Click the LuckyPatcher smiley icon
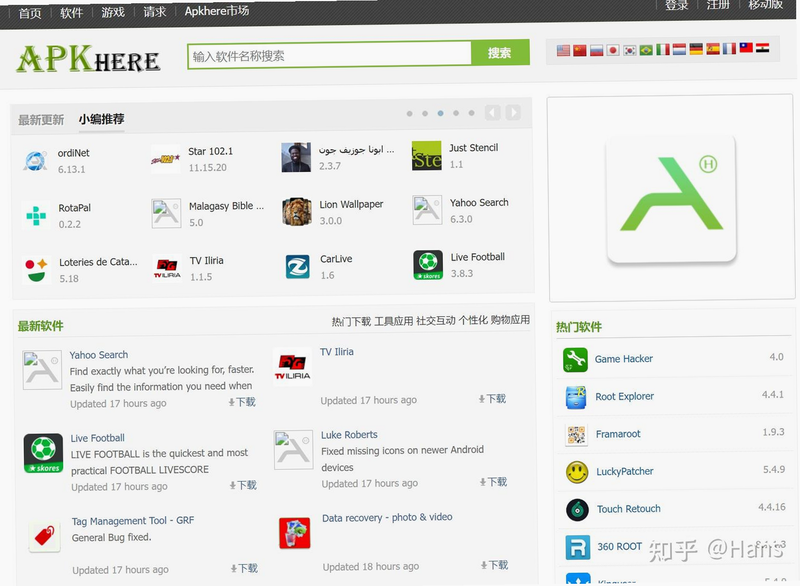The width and height of the screenshot is (800, 586). [x=577, y=472]
